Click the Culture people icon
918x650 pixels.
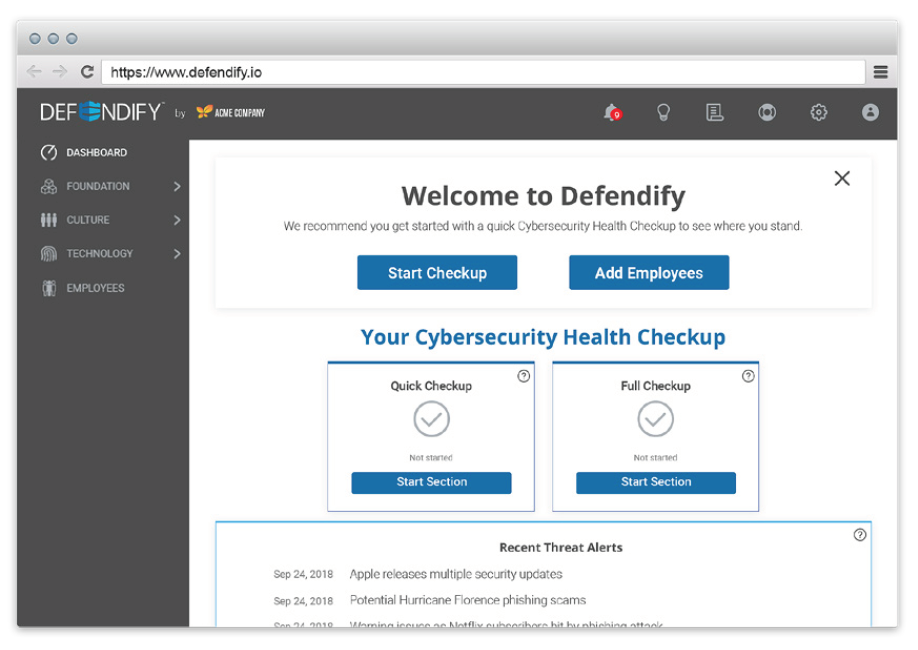pyautogui.click(x=49, y=220)
